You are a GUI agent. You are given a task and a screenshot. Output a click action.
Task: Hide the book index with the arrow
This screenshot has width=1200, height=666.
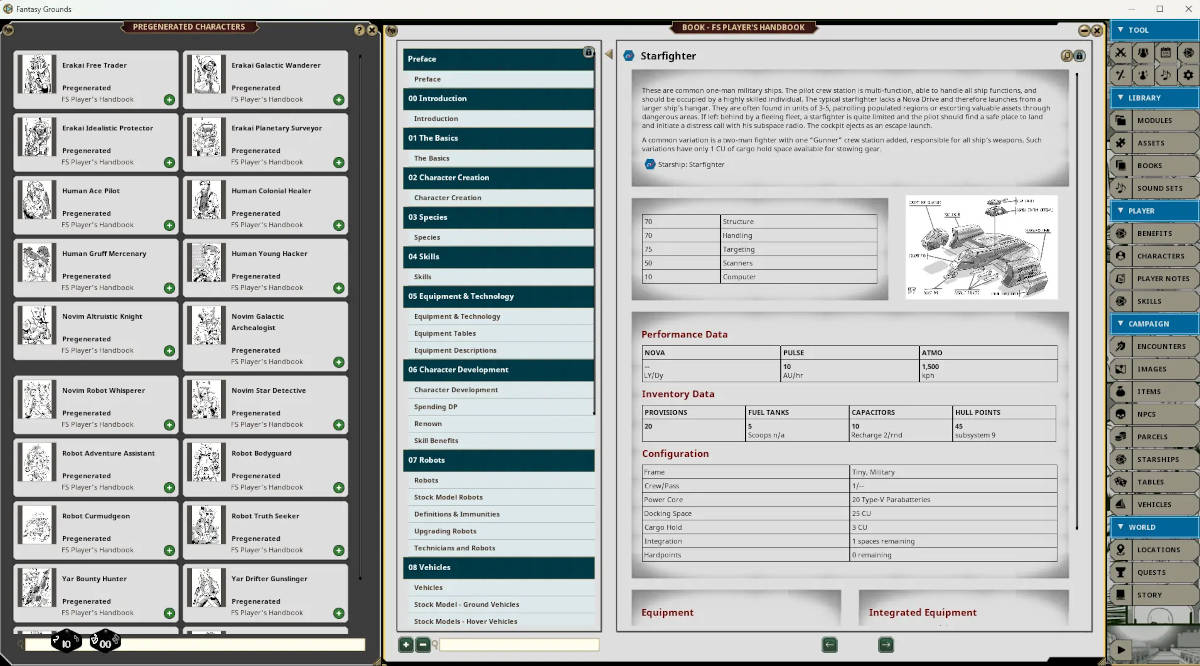(609, 55)
